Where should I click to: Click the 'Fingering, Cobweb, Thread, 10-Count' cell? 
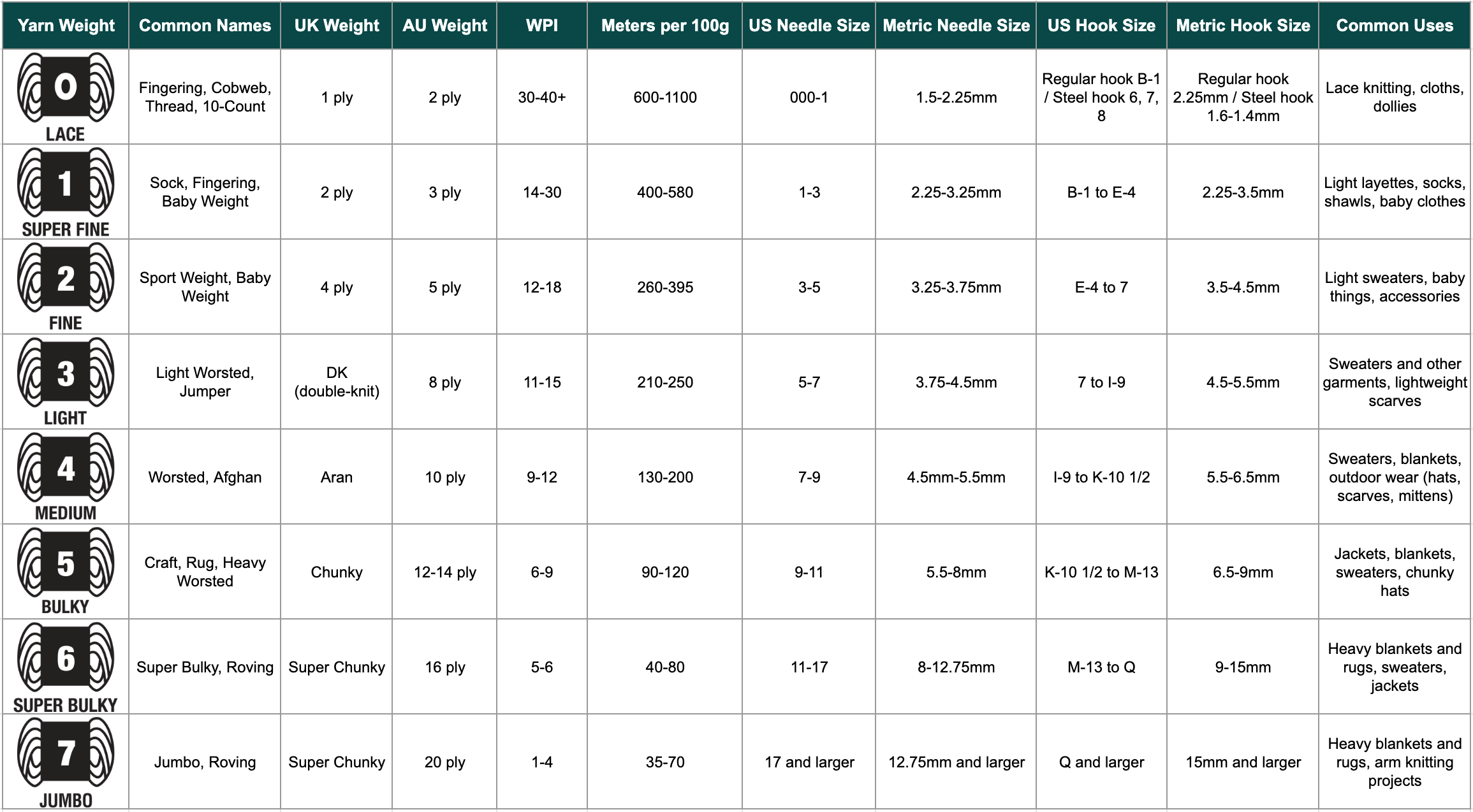coord(205,97)
